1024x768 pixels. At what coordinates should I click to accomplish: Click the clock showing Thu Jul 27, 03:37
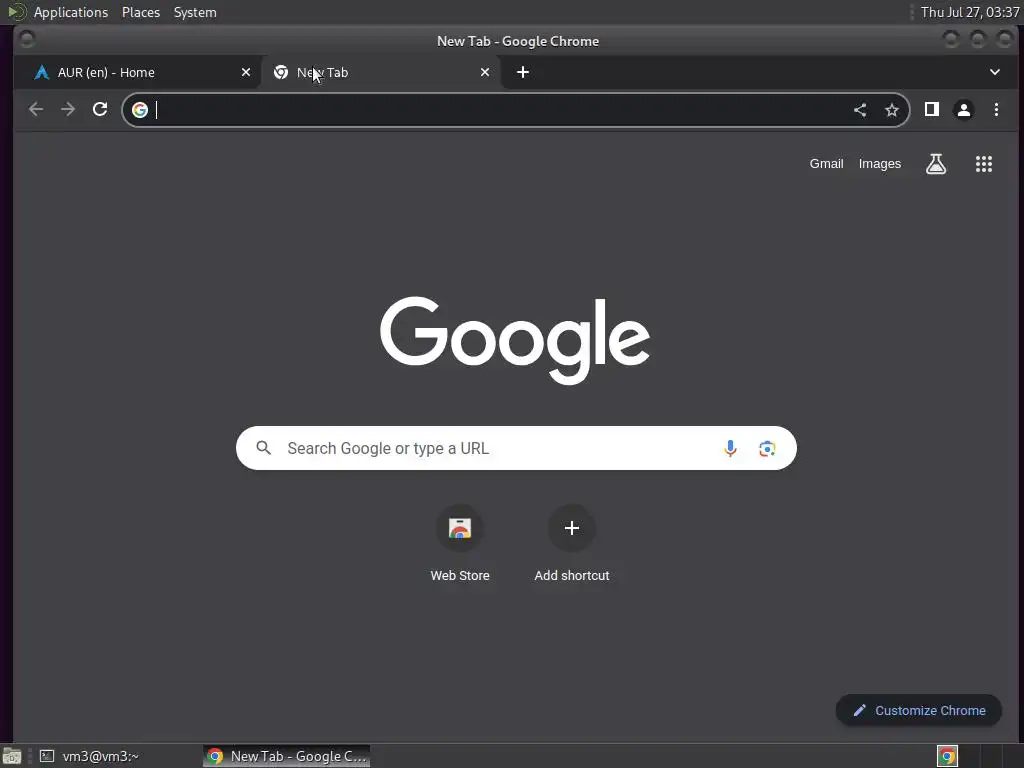[970, 12]
